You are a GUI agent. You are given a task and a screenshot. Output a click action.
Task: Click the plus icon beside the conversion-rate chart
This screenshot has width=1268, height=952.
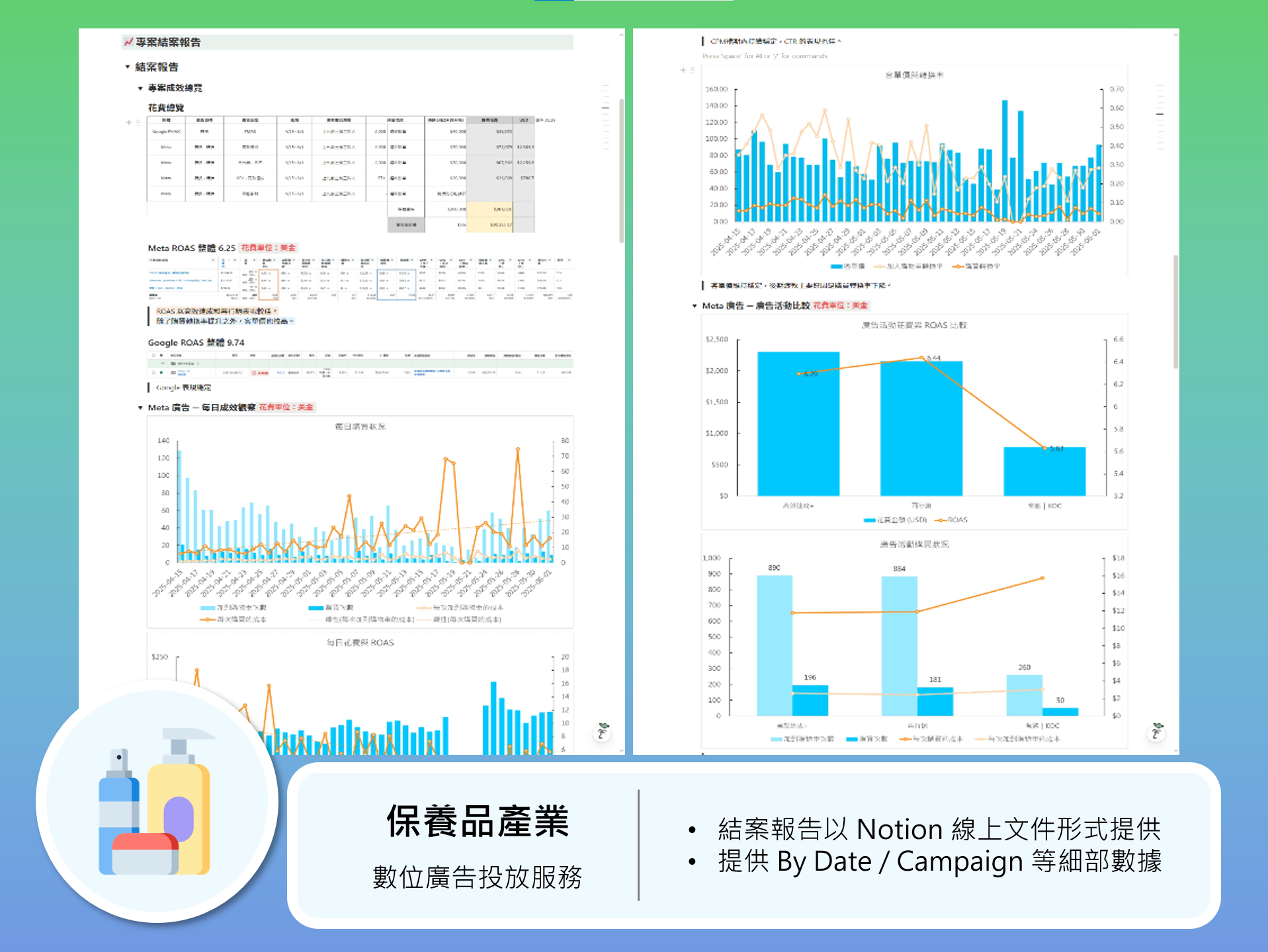[x=683, y=70]
